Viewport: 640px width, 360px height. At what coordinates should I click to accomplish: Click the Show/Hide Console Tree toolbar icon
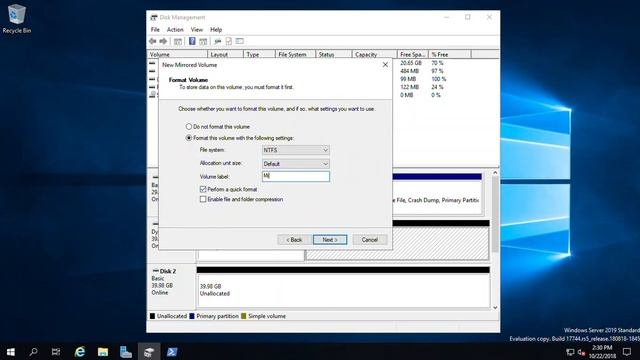tap(178, 41)
